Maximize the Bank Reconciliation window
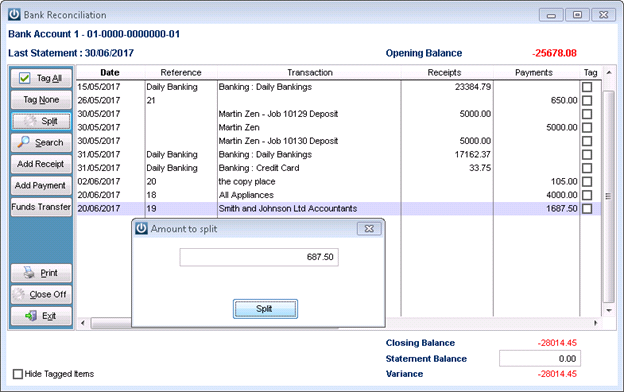 pyautogui.click(x=577, y=15)
